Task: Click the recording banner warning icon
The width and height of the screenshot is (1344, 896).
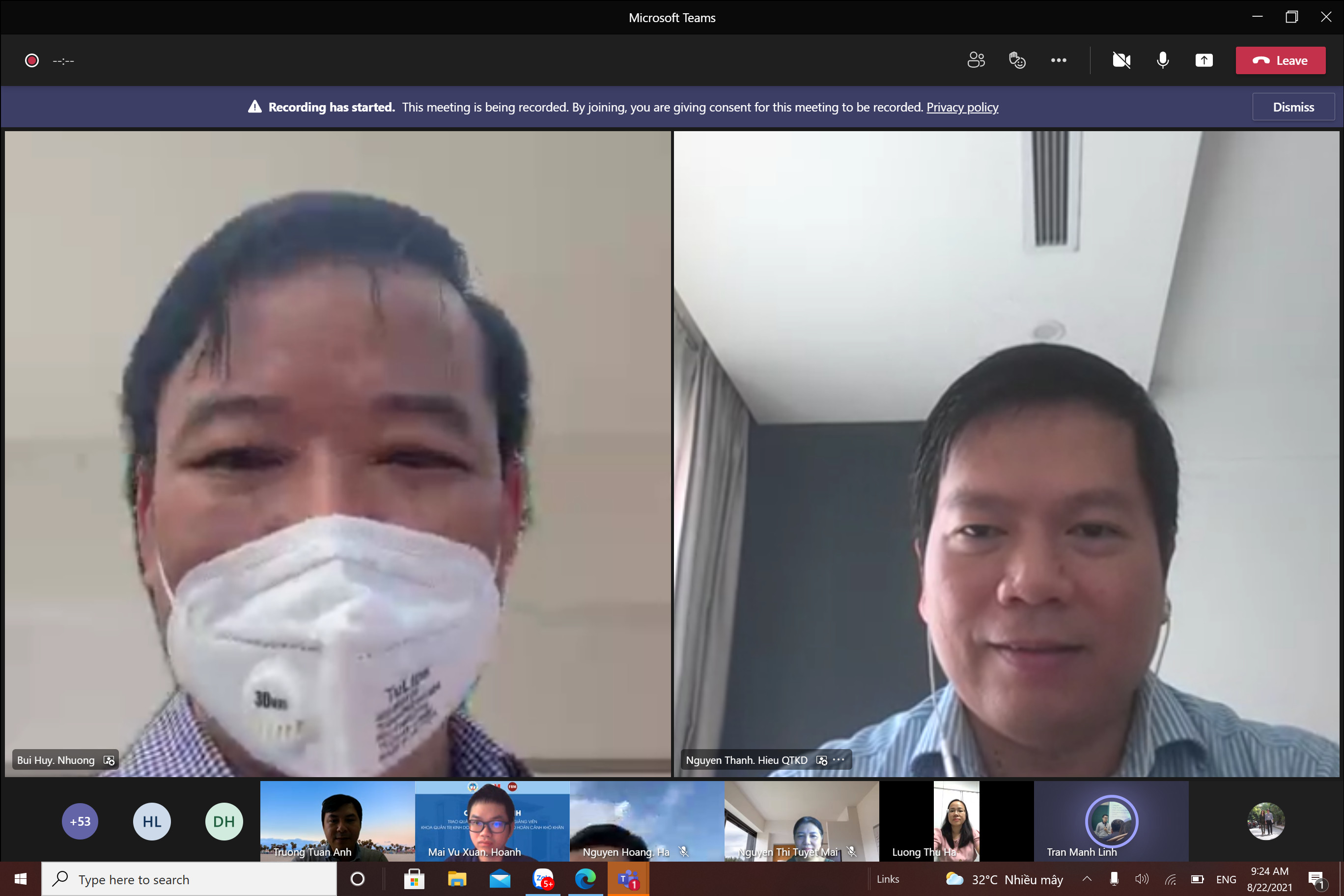Action: [x=255, y=107]
